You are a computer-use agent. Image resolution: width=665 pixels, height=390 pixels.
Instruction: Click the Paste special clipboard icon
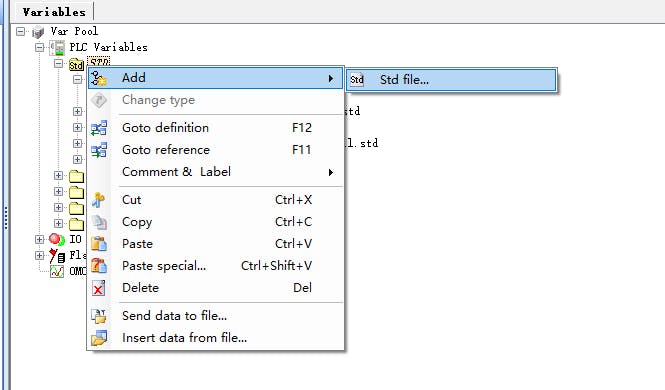pos(99,266)
